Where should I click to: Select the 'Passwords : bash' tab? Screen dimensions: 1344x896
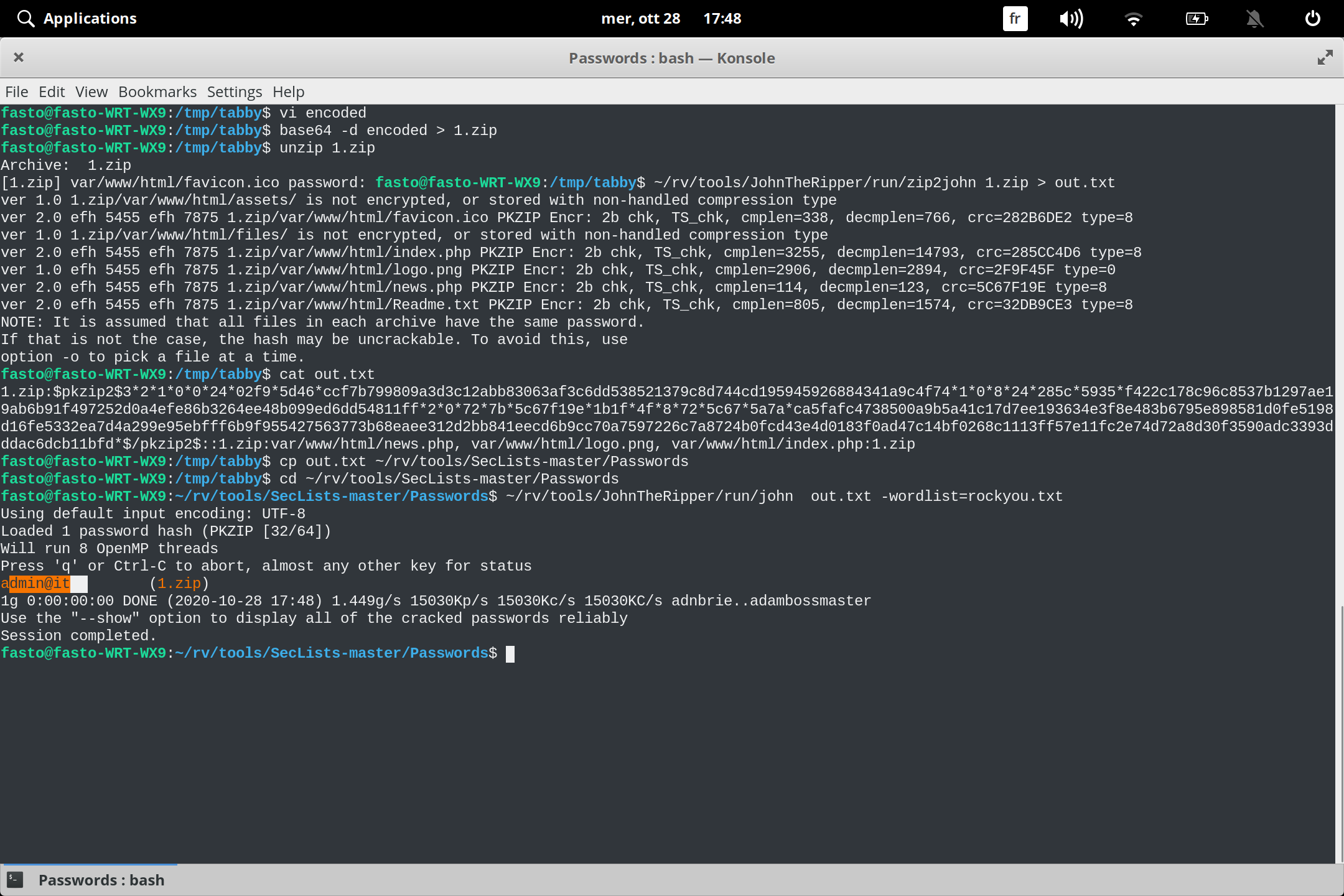coord(101,880)
